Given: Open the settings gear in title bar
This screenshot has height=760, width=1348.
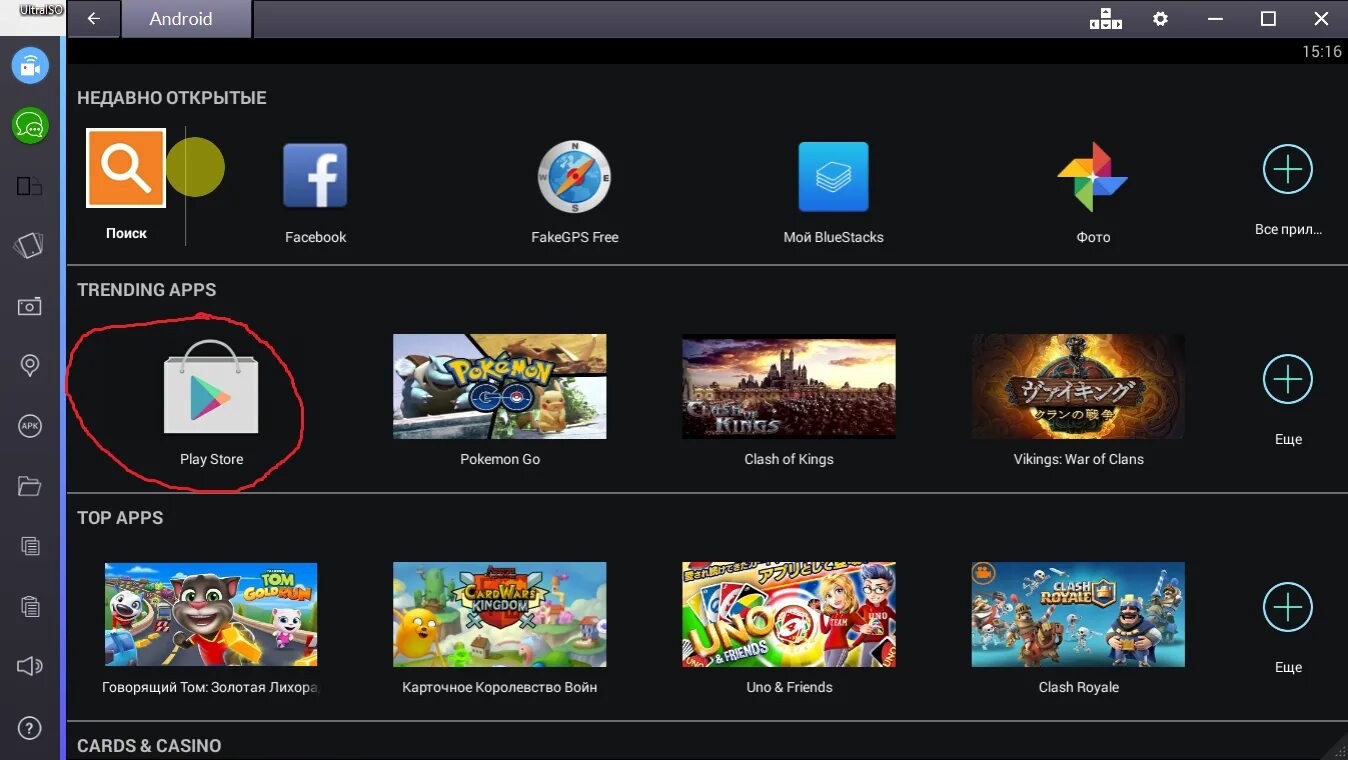Looking at the screenshot, I should pyautogui.click(x=1160, y=19).
